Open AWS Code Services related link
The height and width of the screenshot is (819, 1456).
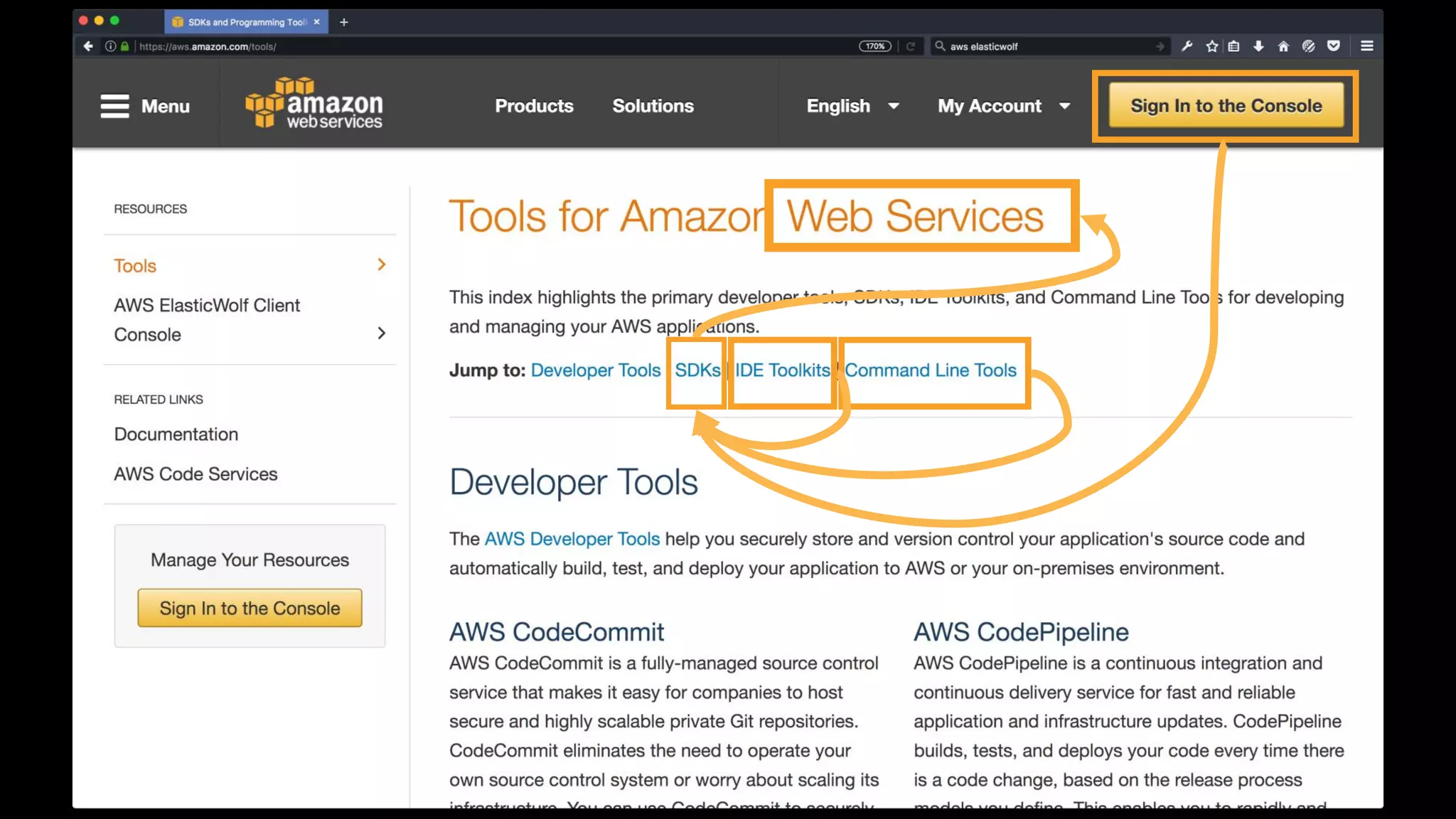click(196, 473)
